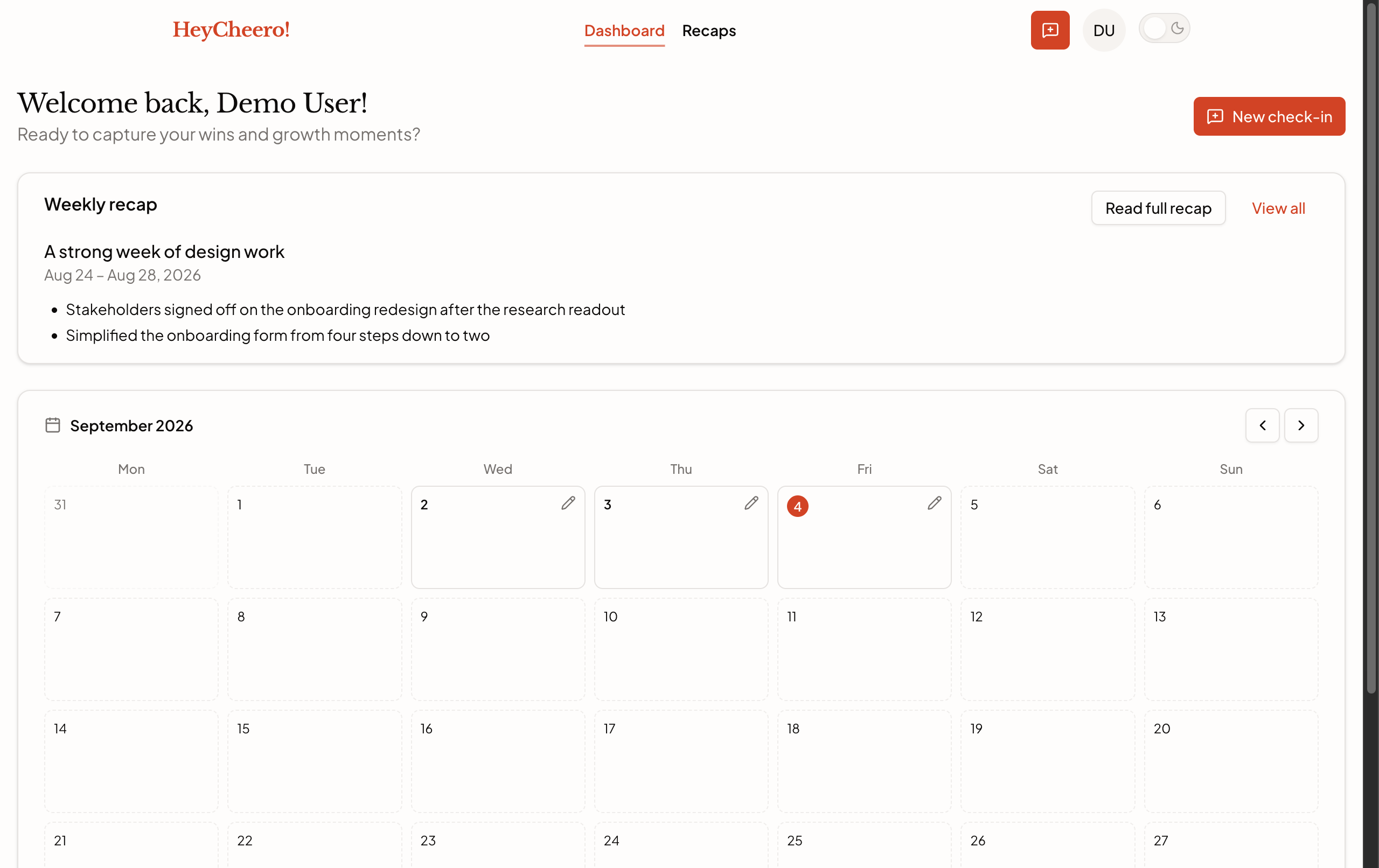Select calendar day 25
1379x868 pixels.
point(864,846)
